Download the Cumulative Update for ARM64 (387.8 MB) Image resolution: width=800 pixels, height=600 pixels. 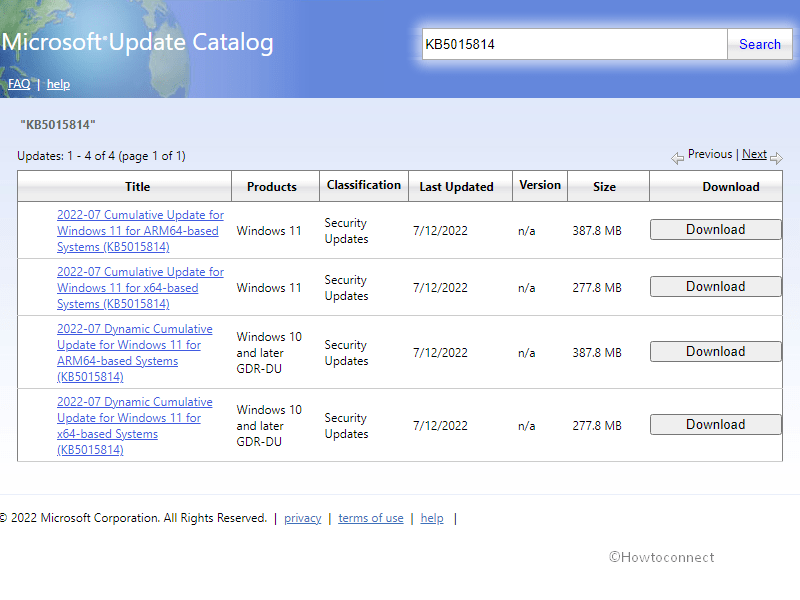715,230
